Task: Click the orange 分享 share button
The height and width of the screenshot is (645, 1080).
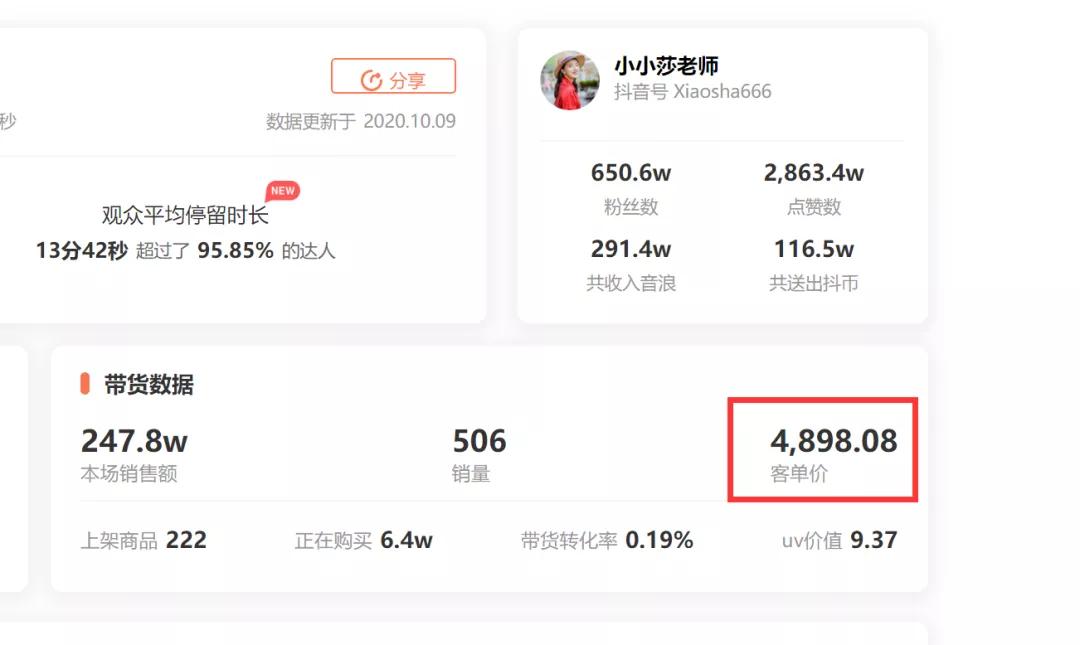Action: 393,76
